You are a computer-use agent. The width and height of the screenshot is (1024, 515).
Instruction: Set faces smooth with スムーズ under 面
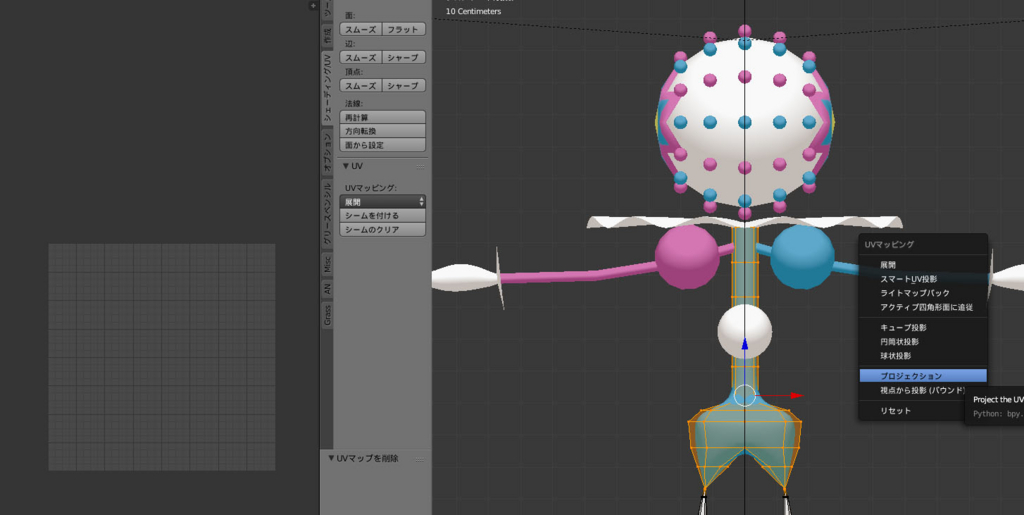coord(360,29)
